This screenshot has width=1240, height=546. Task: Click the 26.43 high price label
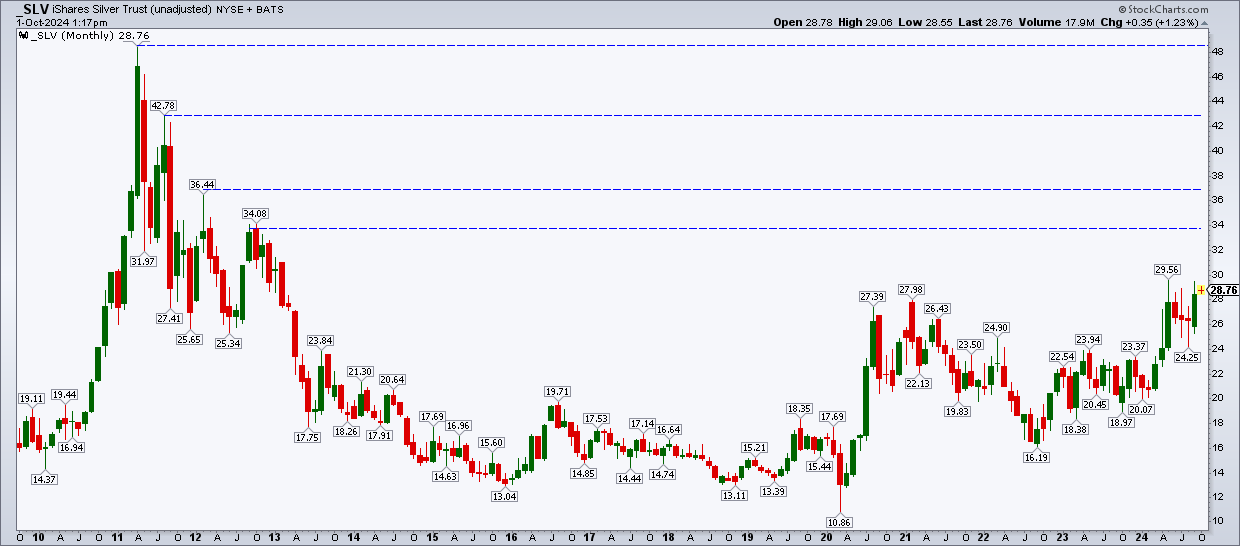[x=937, y=308]
